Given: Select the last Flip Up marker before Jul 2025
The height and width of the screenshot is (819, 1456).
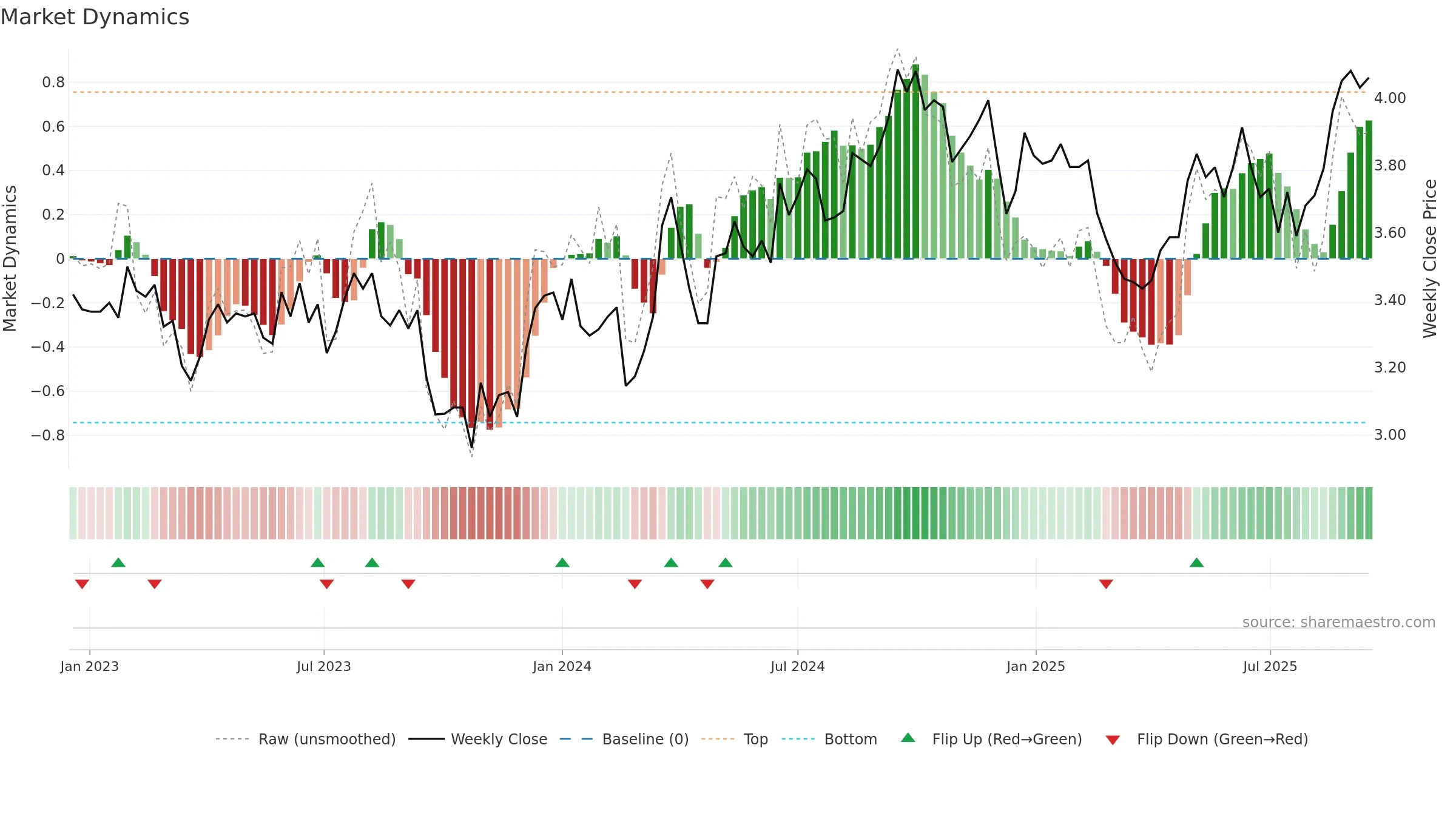Looking at the screenshot, I should pyautogui.click(x=1197, y=562).
